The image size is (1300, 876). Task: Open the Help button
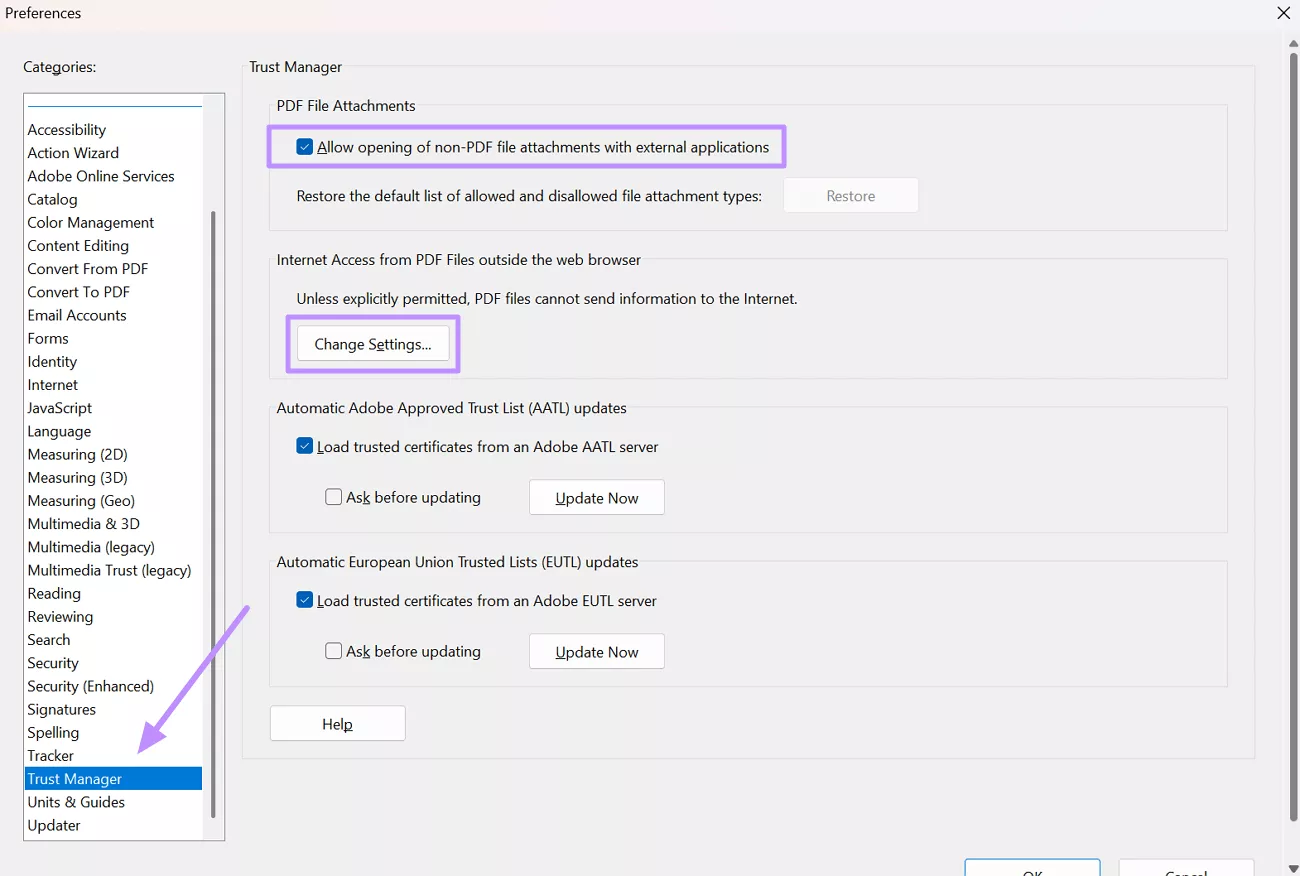(337, 723)
